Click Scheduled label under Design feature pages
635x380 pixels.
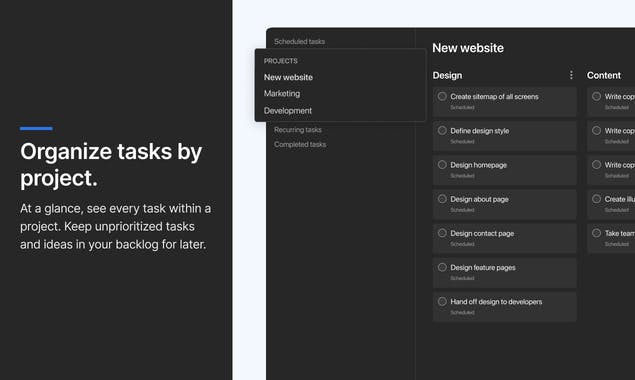462,278
